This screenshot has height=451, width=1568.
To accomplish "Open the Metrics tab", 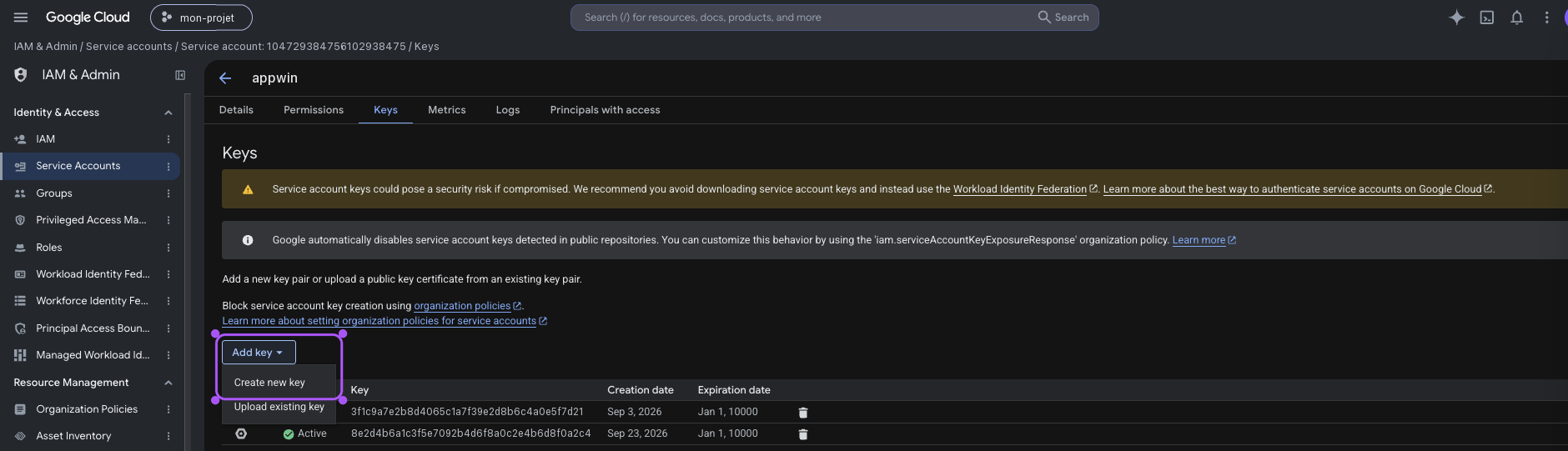I will pos(447,110).
